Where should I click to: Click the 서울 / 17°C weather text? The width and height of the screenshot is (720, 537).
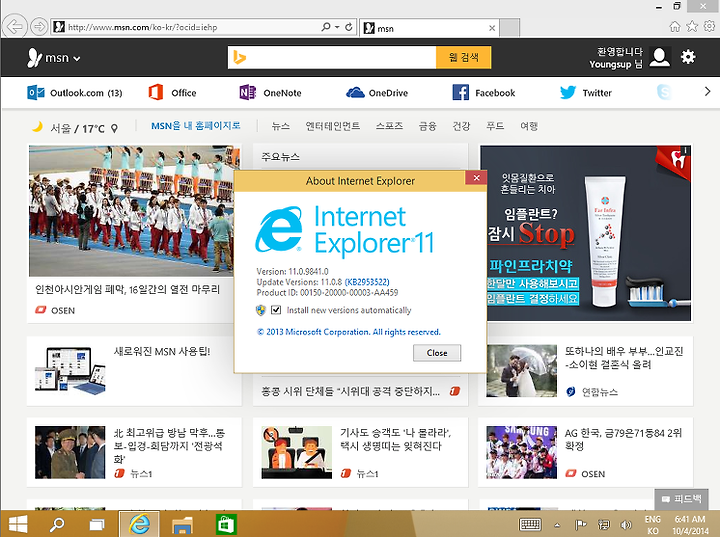(77, 129)
